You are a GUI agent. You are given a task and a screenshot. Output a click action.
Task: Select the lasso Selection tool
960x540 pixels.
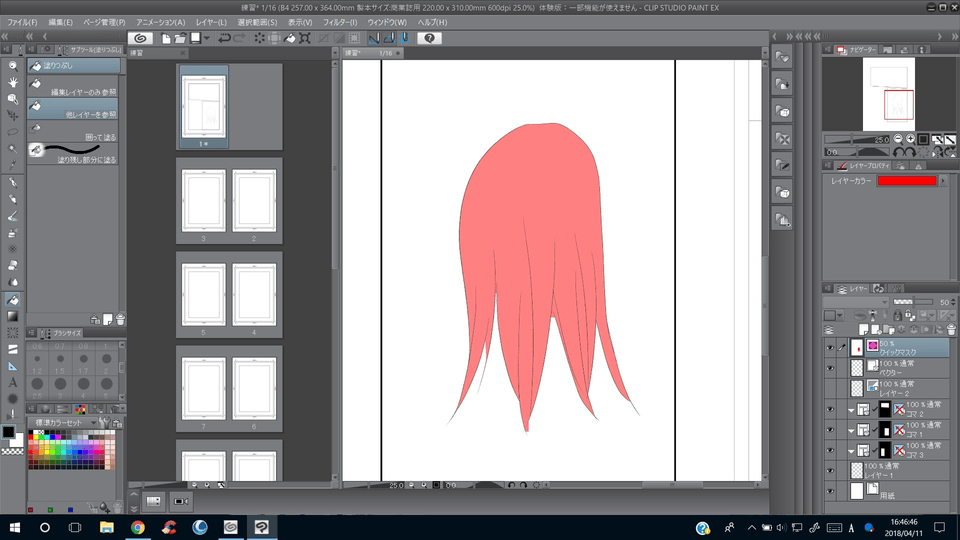tap(12, 132)
